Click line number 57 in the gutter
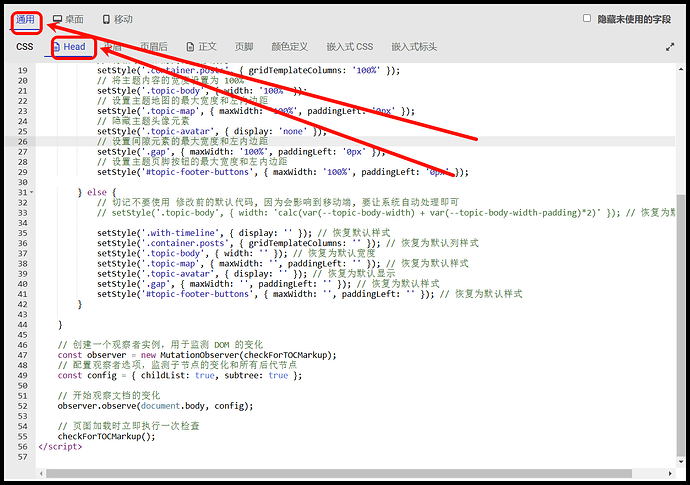Viewport: 690px width, 485px height. [22, 457]
